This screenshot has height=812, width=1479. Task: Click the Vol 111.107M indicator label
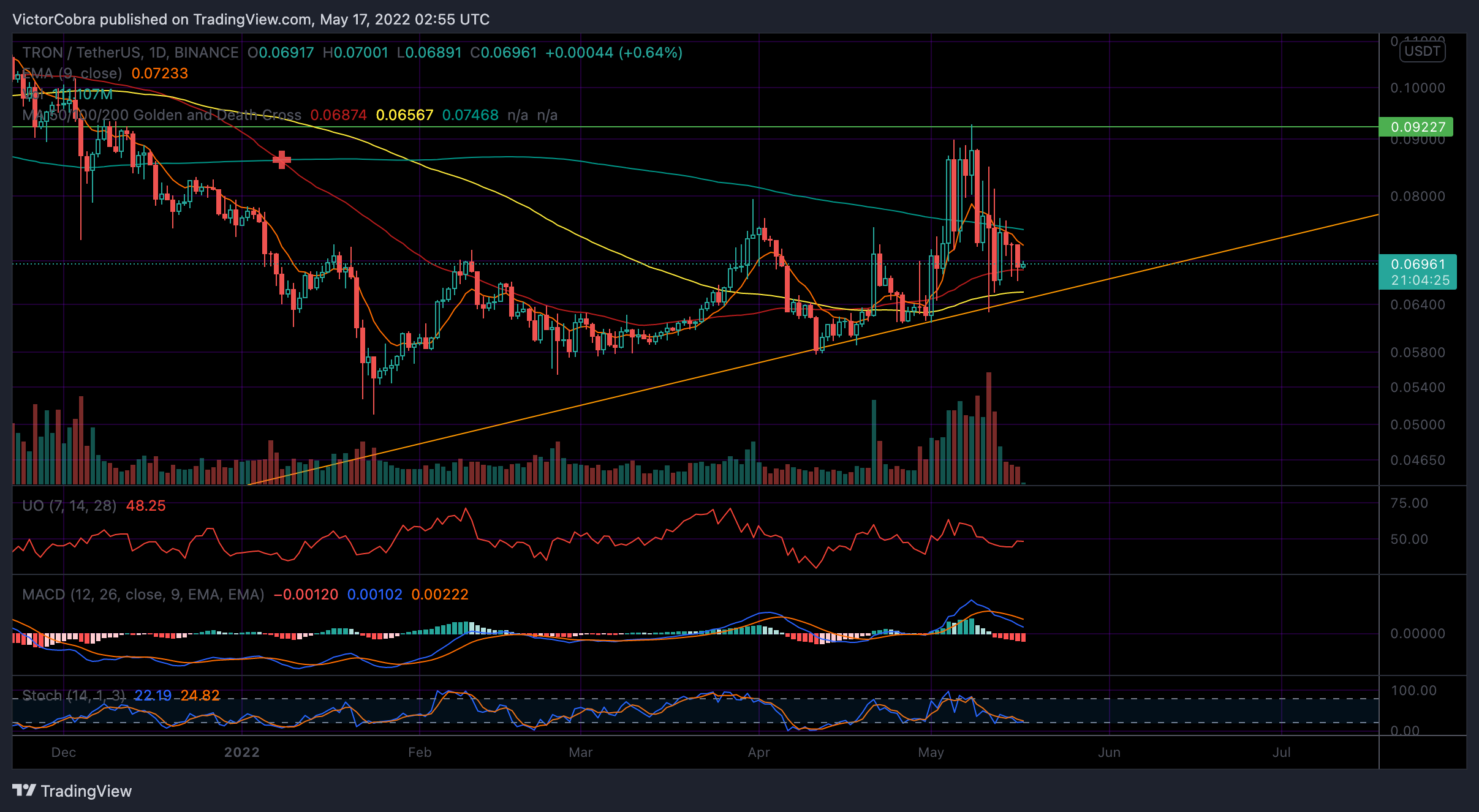[x=67, y=94]
